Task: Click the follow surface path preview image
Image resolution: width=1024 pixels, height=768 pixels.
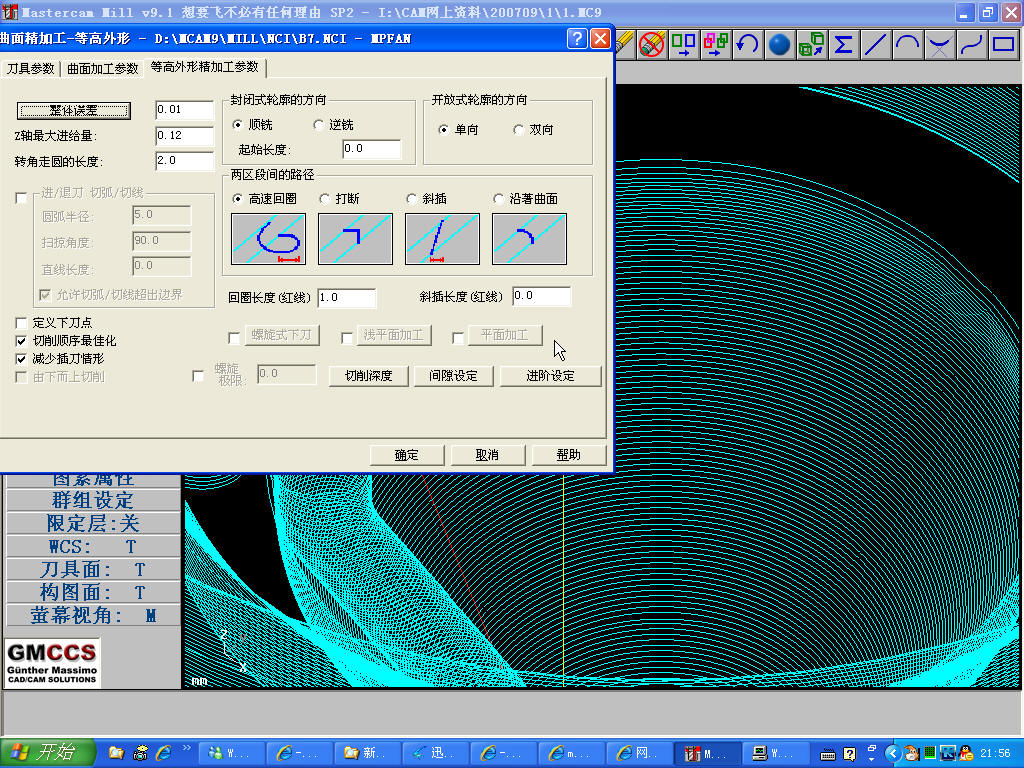Action: pos(529,239)
